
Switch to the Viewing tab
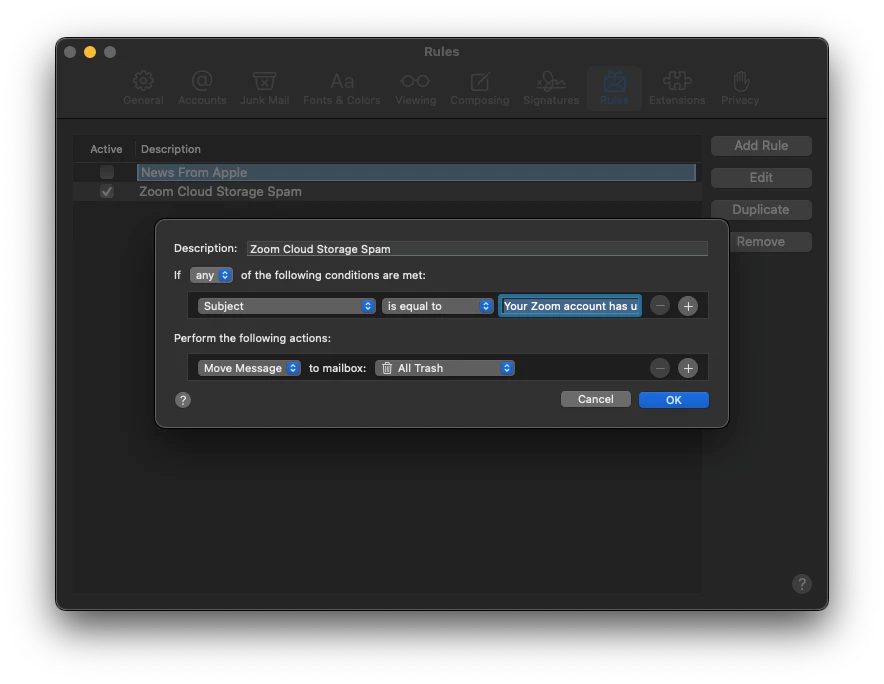tap(416, 88)
